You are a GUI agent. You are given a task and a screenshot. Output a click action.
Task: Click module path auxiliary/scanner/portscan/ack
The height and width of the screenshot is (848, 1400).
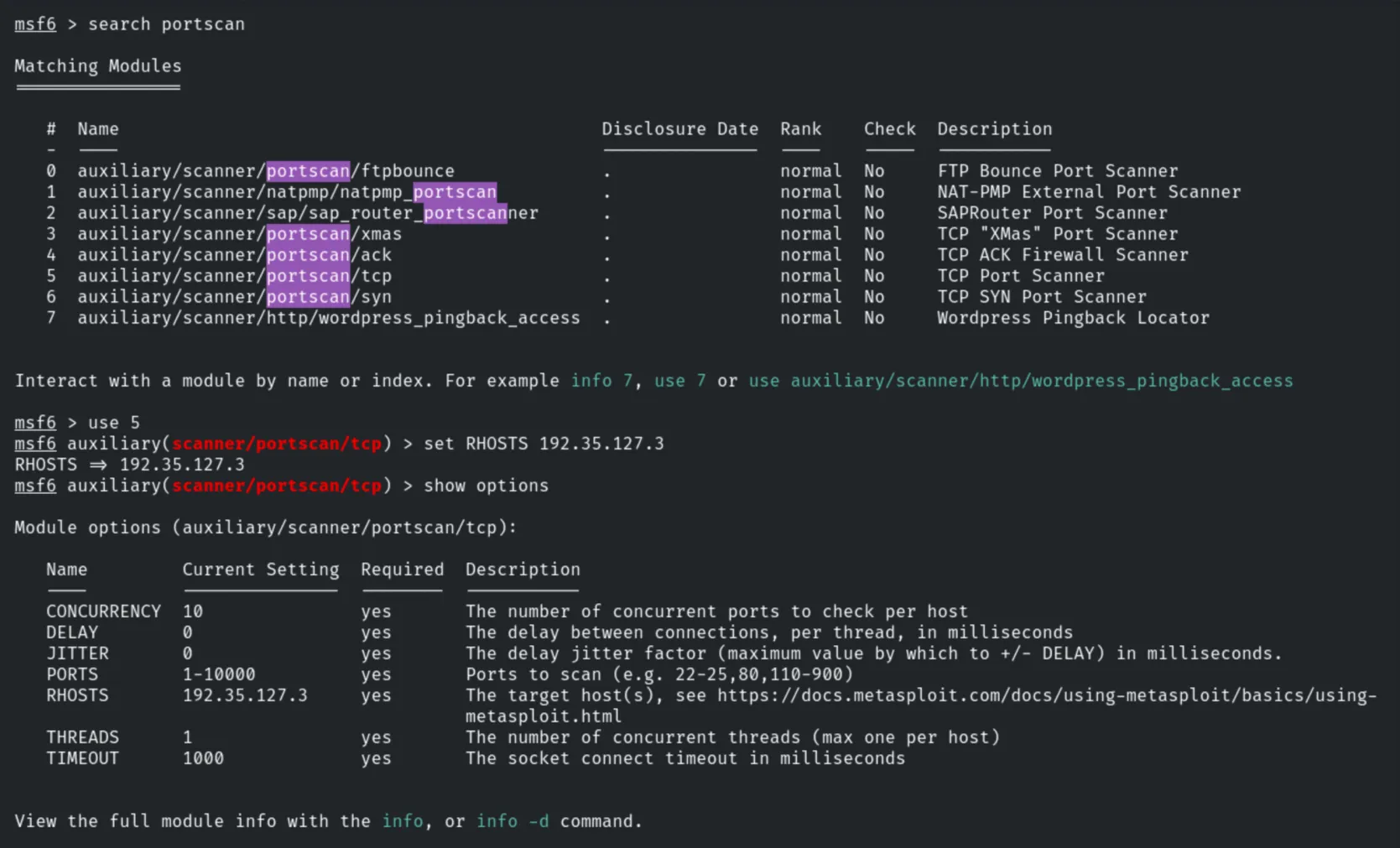tap(235, 255)
